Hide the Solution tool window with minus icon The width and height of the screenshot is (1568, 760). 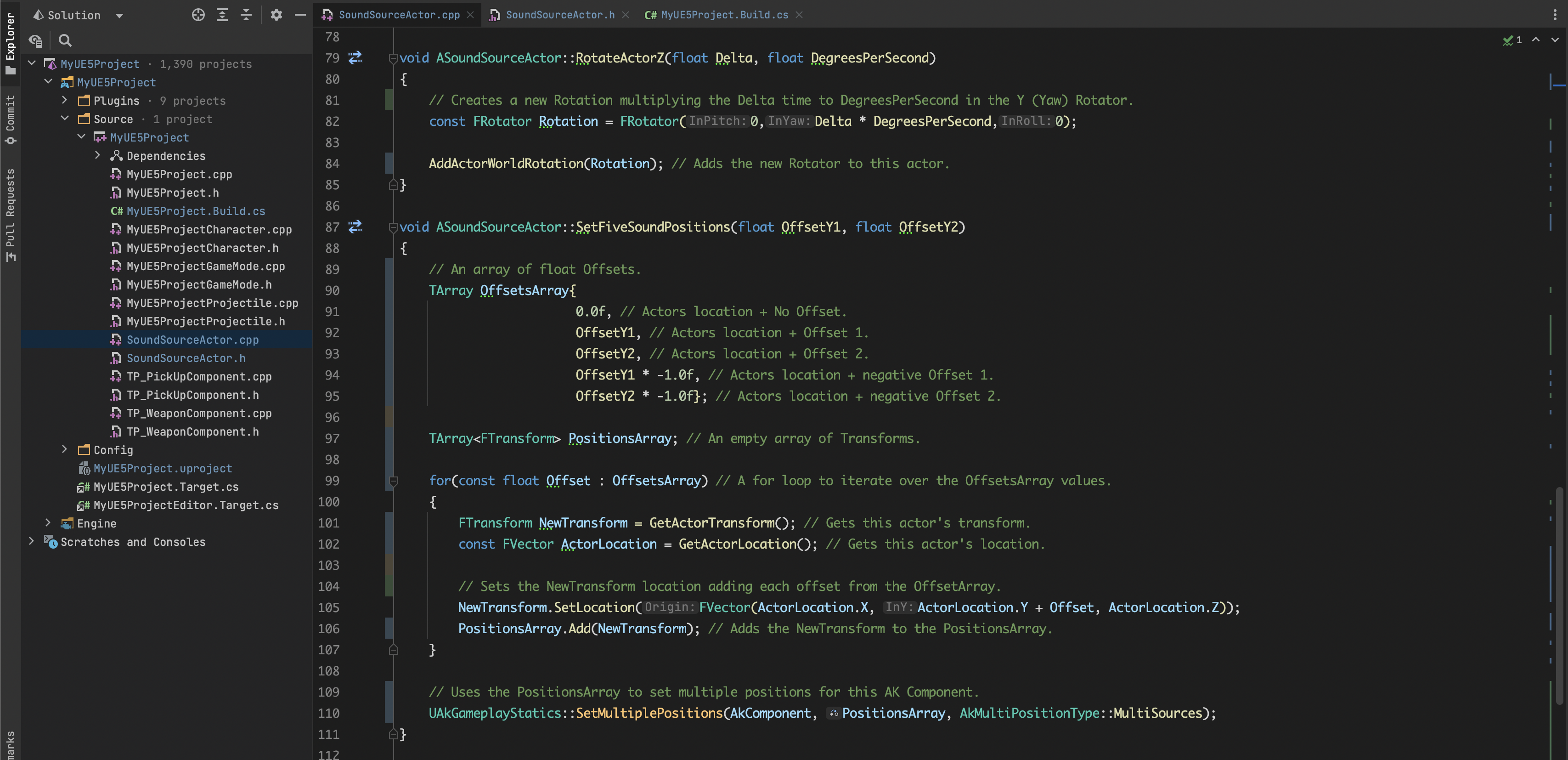[300, 15]
